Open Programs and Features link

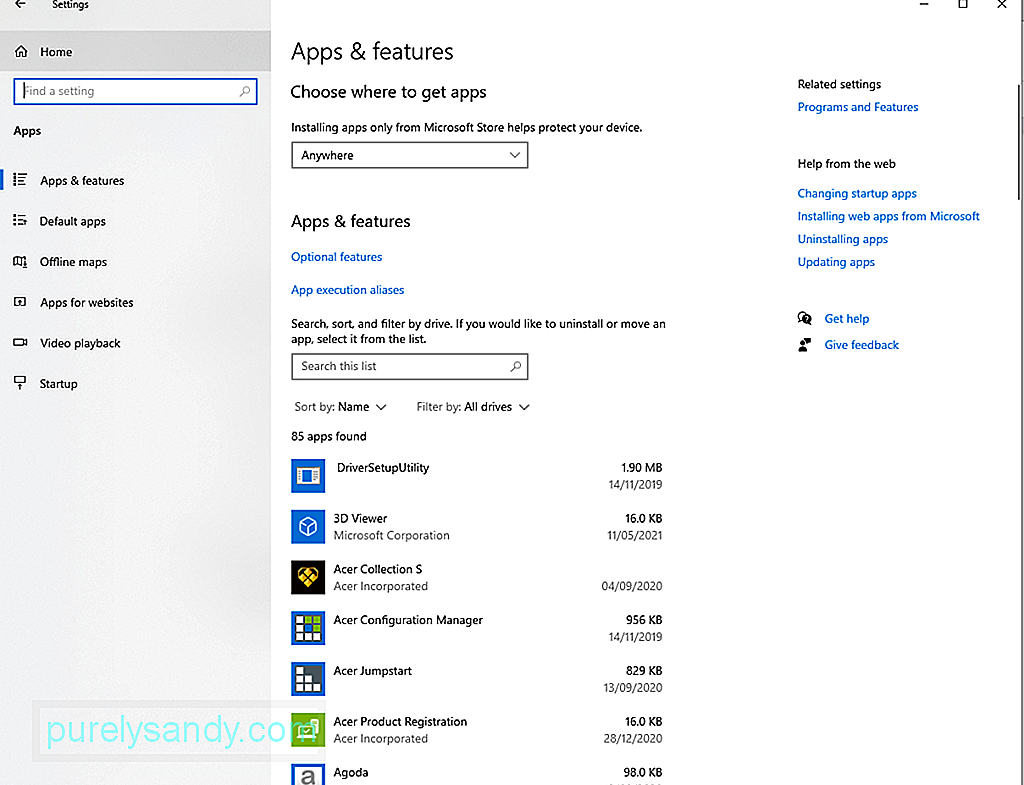click(857, 107)
